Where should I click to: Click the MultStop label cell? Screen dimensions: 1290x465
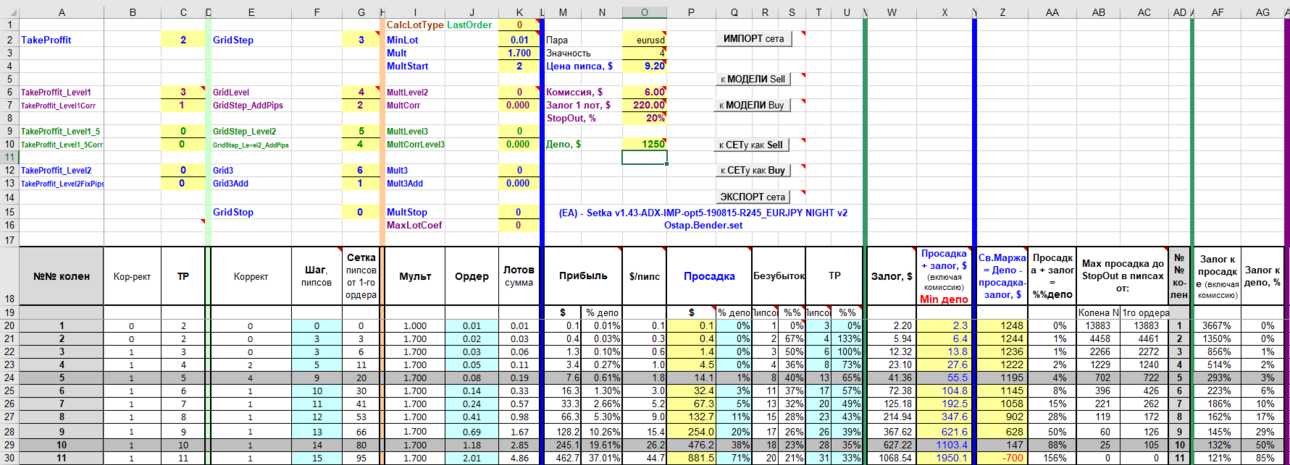414,212
